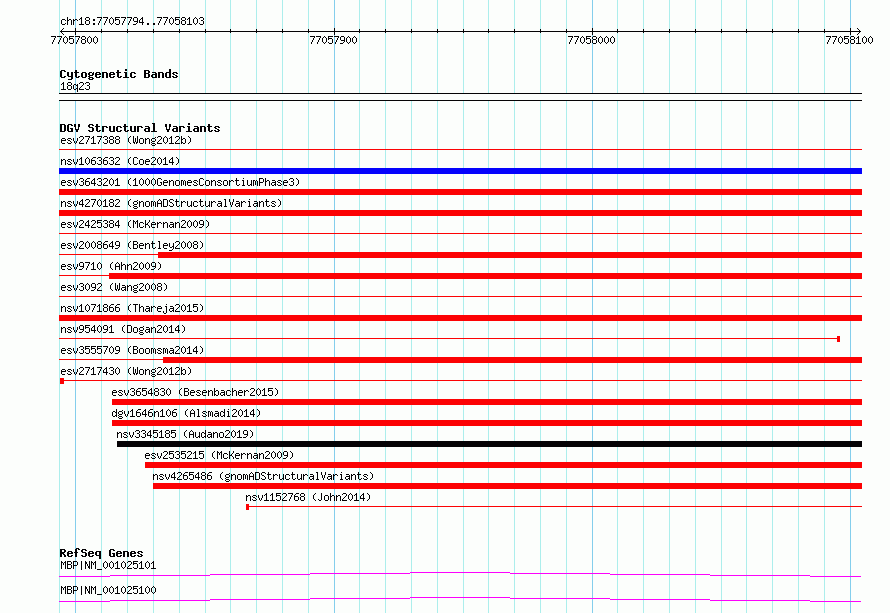Screen dimensions: 890x613
Task: Click nsv1071866 (Thareja2015) variant label
Action: [132, 308]
